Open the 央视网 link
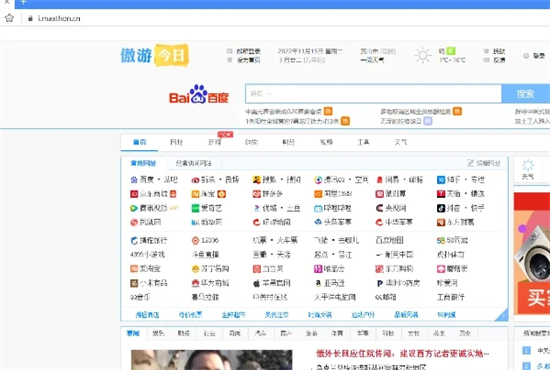Viewport: 550px width, 370px height. [x=396, y=208]
